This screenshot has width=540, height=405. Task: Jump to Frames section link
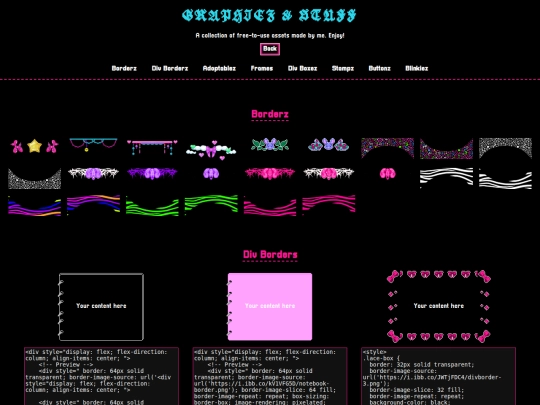click(x=262, y=68)
